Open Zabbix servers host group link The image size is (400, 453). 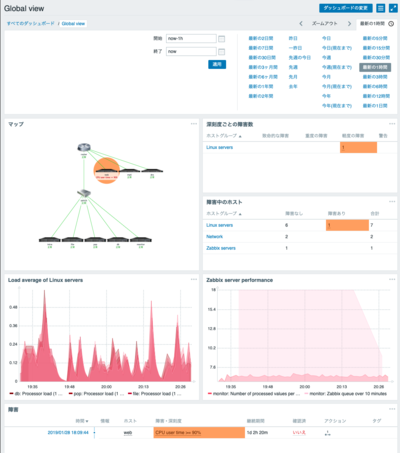[x=221, y=248]
